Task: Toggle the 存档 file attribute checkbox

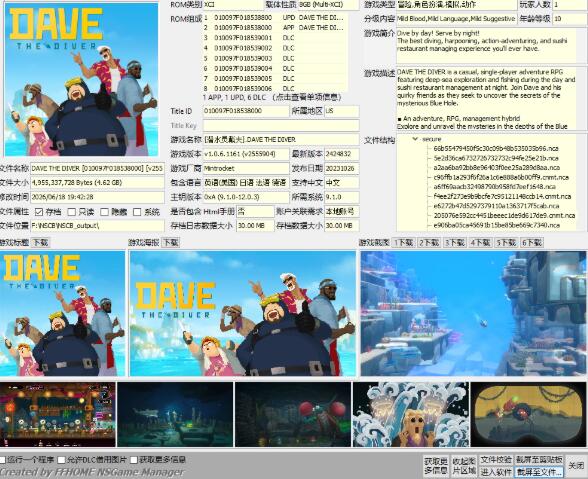Action: (39, 212)
